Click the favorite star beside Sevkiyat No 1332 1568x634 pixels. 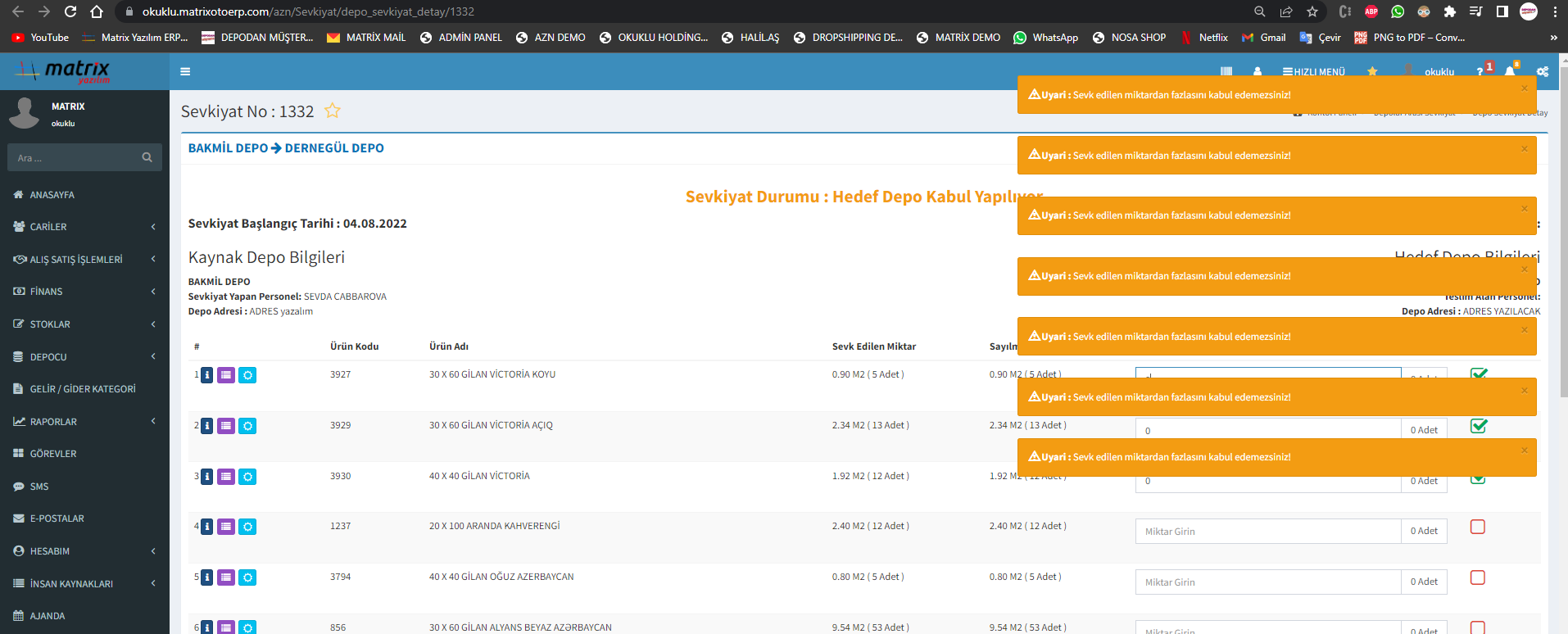pos(332,111)
